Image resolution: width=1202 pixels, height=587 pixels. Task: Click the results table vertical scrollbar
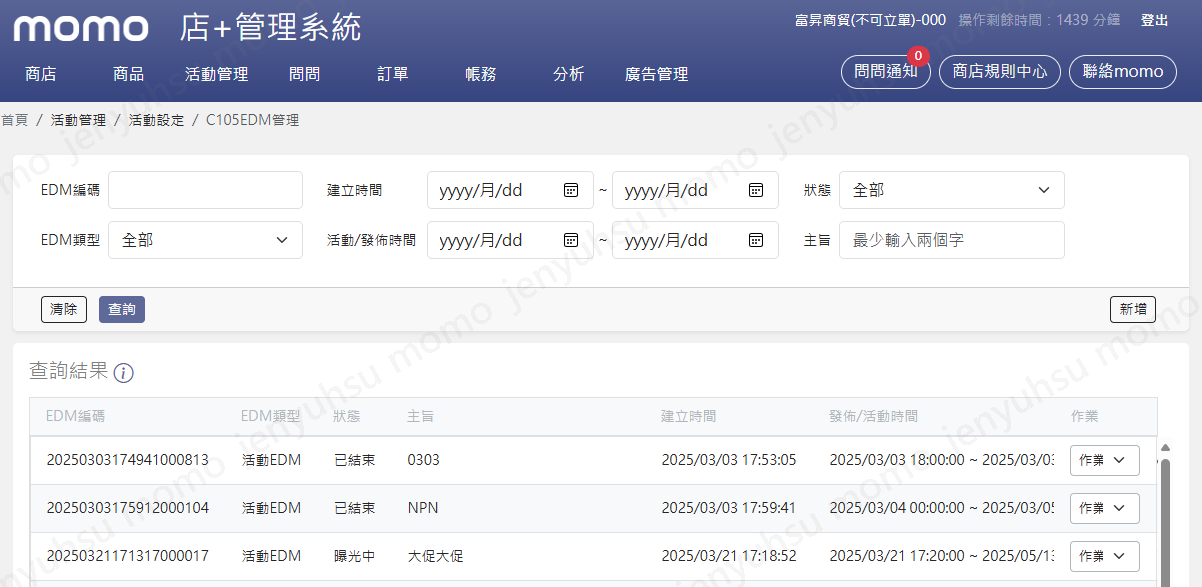(1164, 520)
